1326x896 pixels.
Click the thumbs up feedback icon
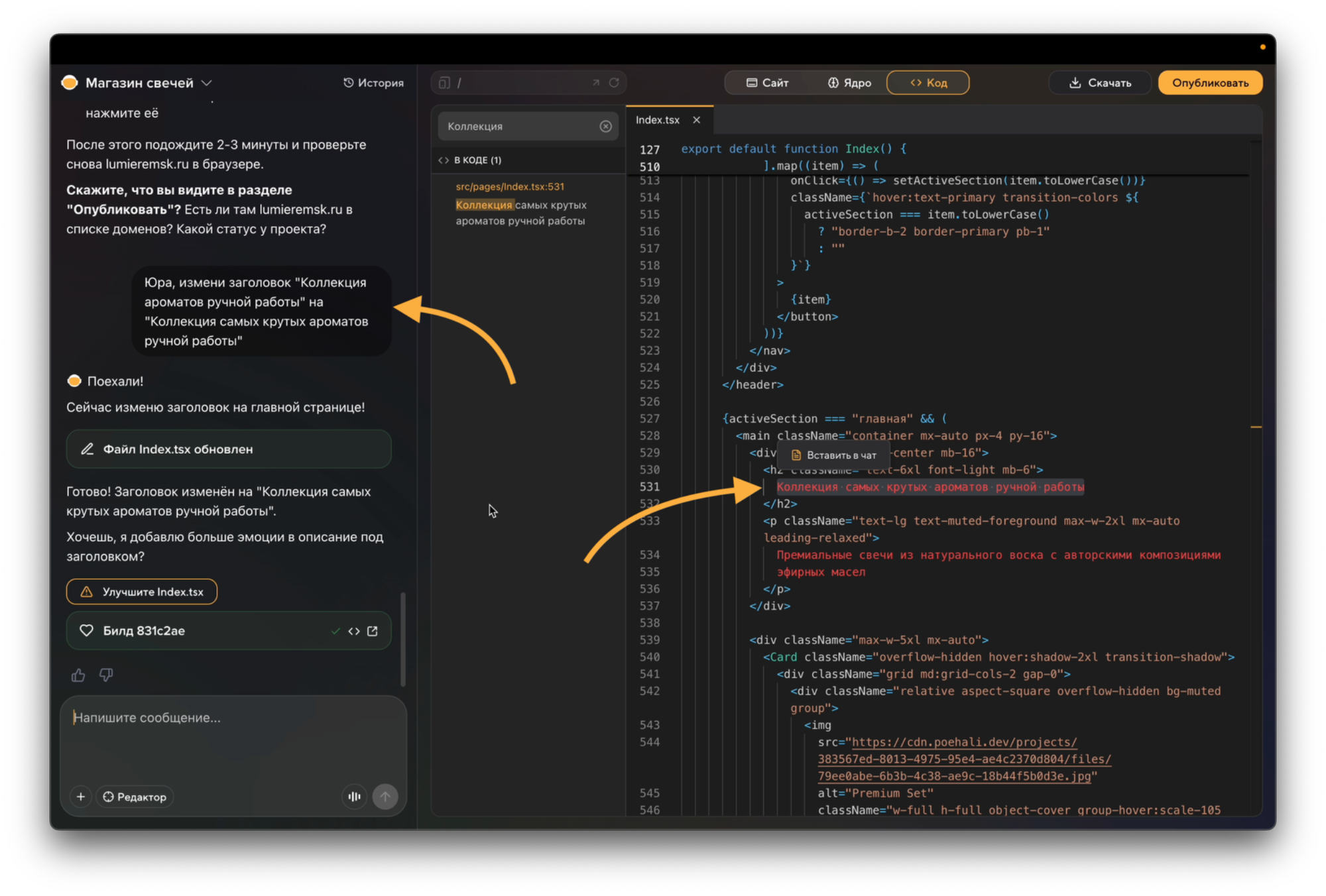(x=78, y=675)
